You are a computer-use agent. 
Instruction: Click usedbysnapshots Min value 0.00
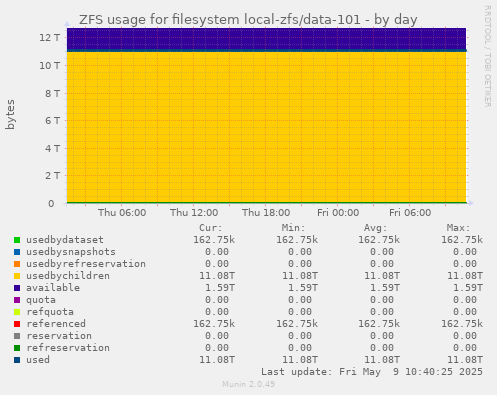[300, 252]
